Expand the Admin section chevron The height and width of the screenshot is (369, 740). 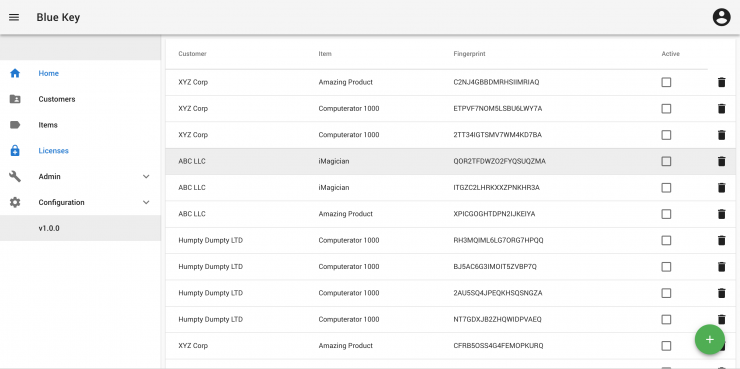[x=146, y=176]
